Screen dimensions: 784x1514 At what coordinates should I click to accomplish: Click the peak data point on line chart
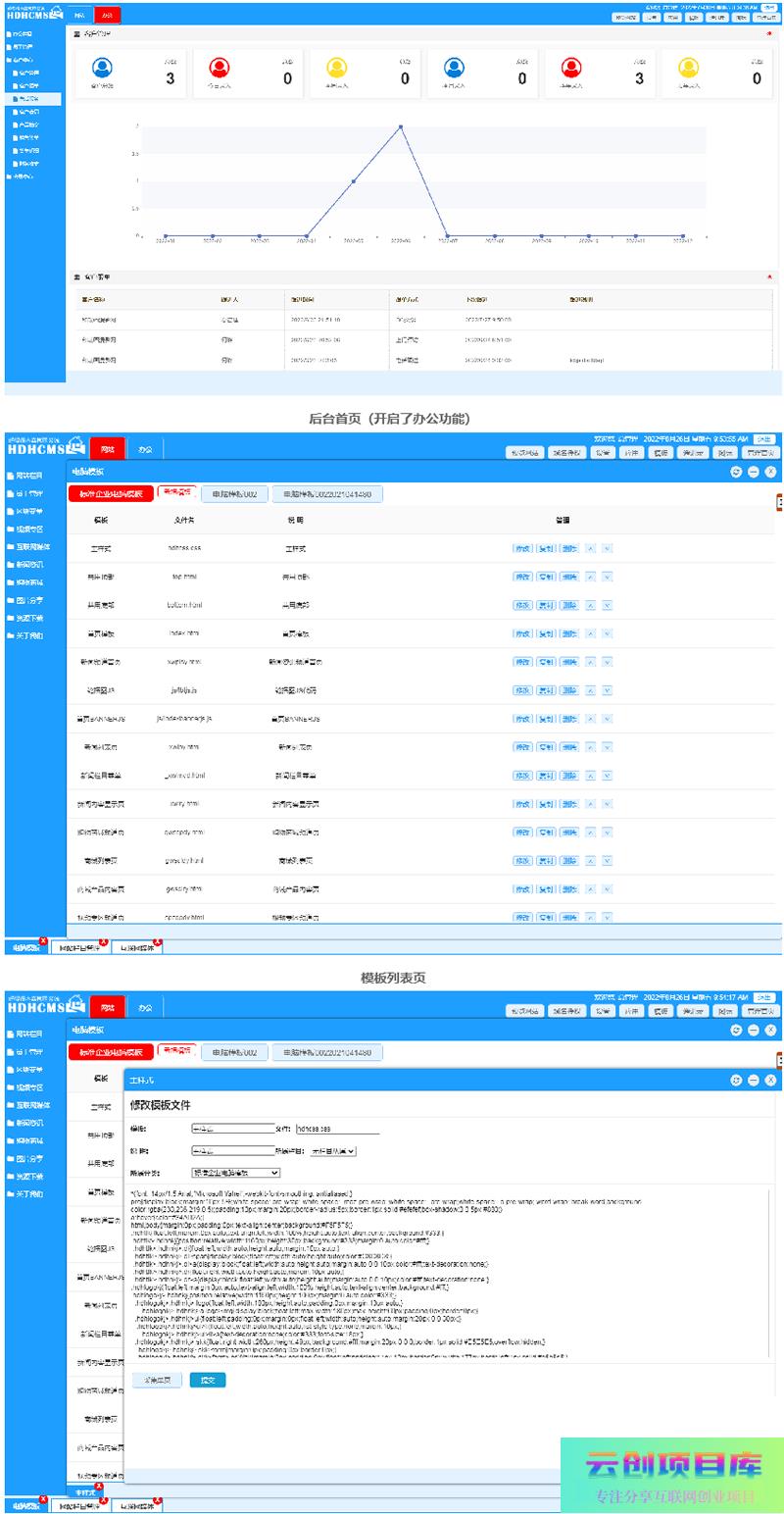(401, 126)
